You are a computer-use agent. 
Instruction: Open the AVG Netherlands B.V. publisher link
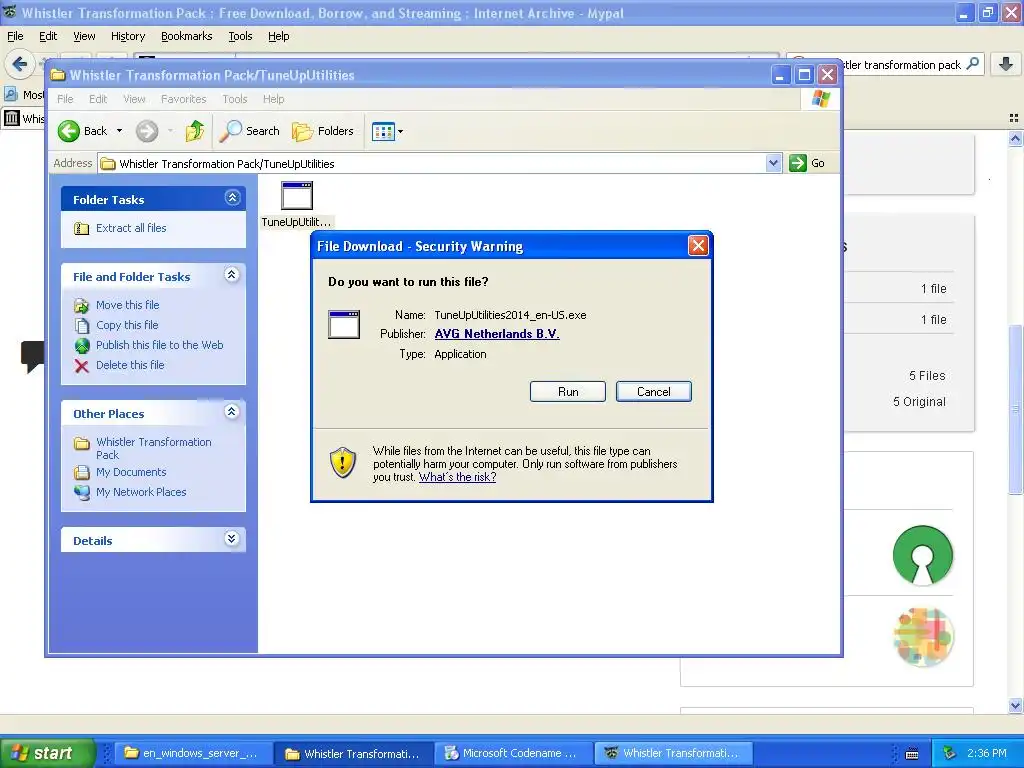(497, 334)
